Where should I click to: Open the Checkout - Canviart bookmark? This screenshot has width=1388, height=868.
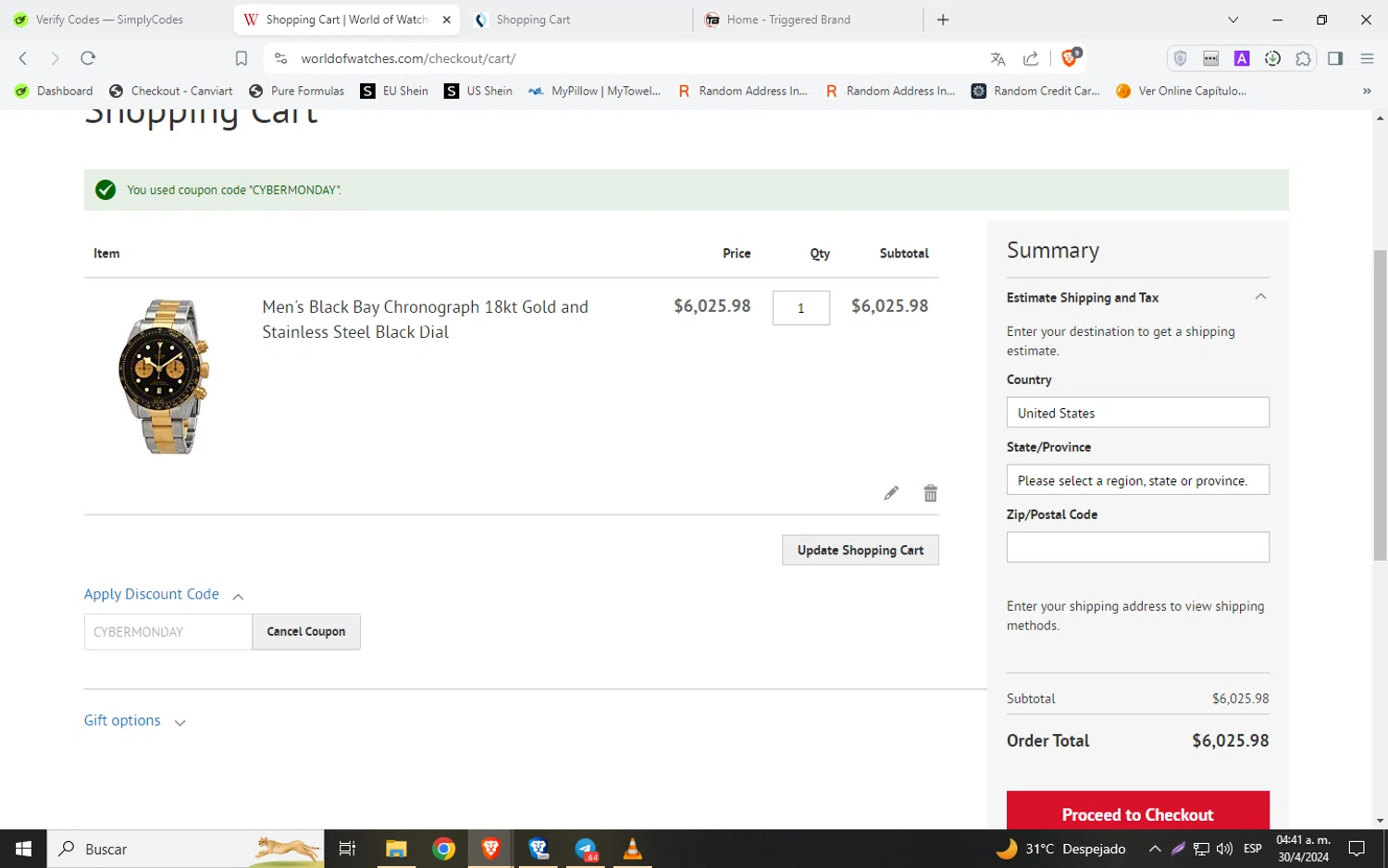[x=171, y=91]
